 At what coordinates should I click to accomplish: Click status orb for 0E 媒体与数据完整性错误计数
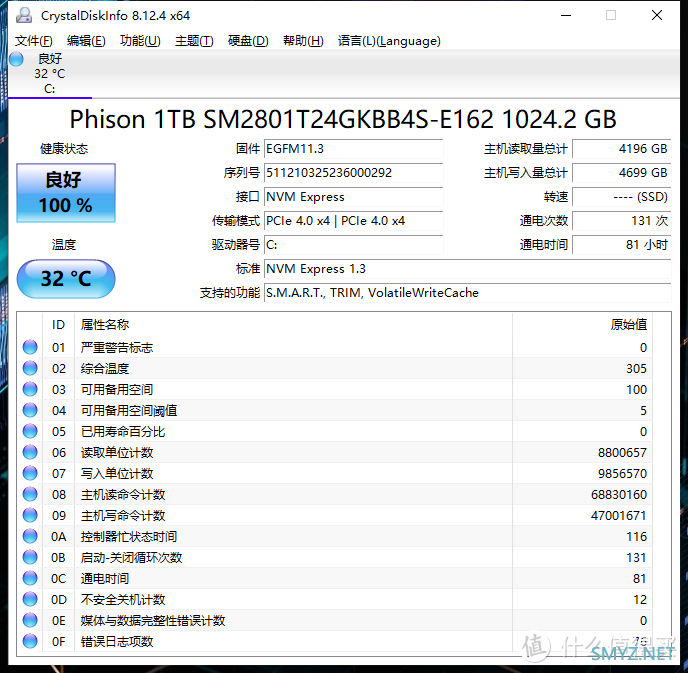point(30,620)
